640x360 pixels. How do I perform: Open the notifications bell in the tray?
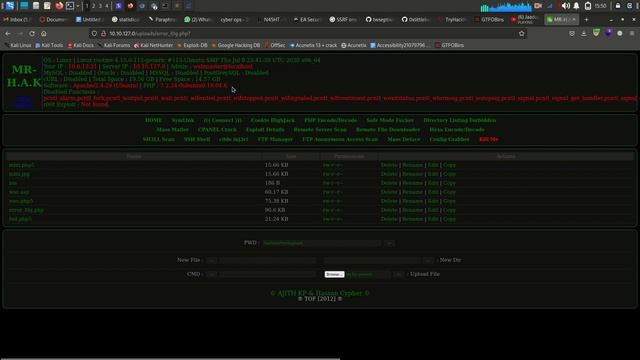pos(576,6)
